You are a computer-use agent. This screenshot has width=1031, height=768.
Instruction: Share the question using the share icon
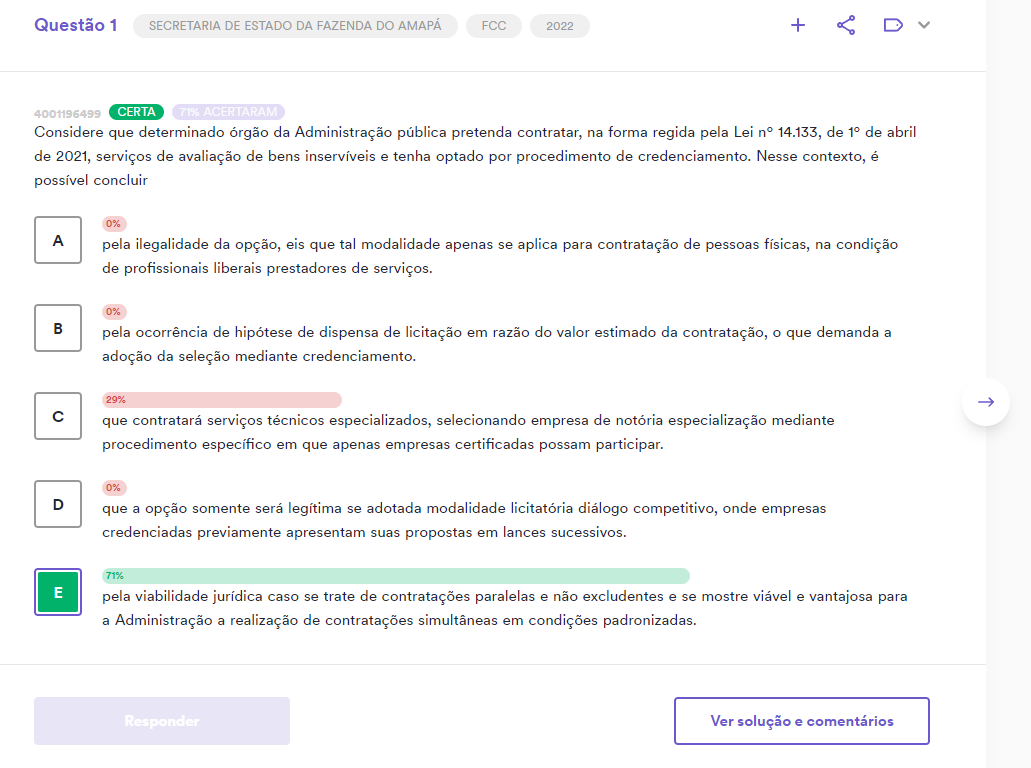click(x=846, y=25)
